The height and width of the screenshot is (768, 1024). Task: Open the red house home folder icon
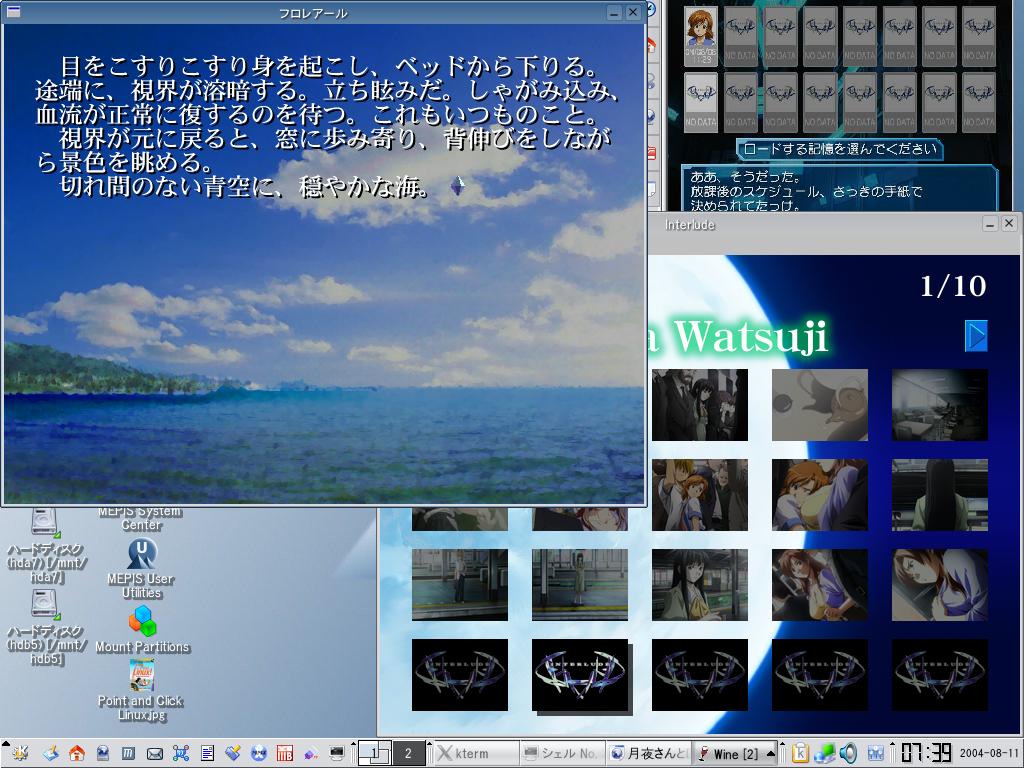(76, 753)
